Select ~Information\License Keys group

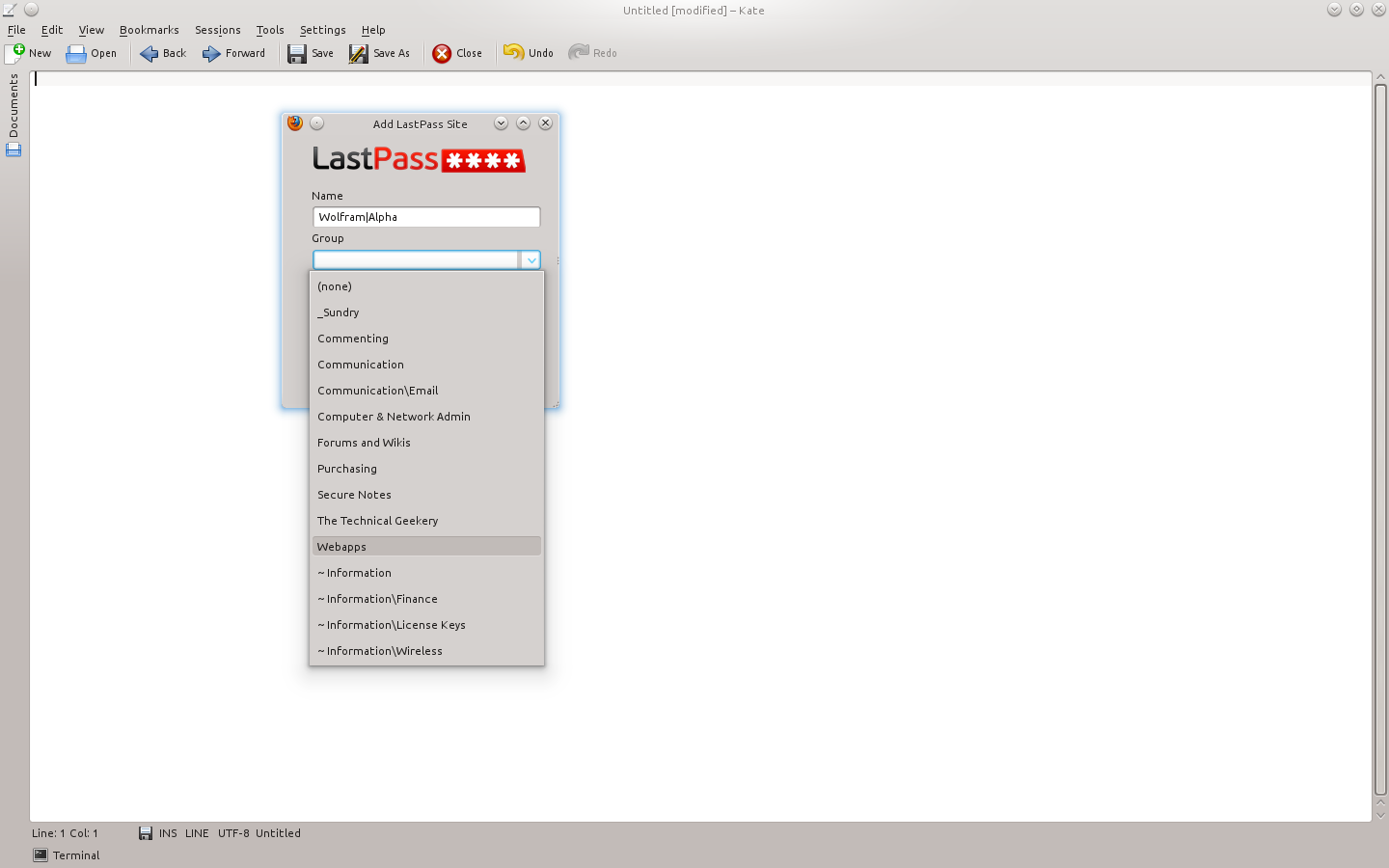426,625
